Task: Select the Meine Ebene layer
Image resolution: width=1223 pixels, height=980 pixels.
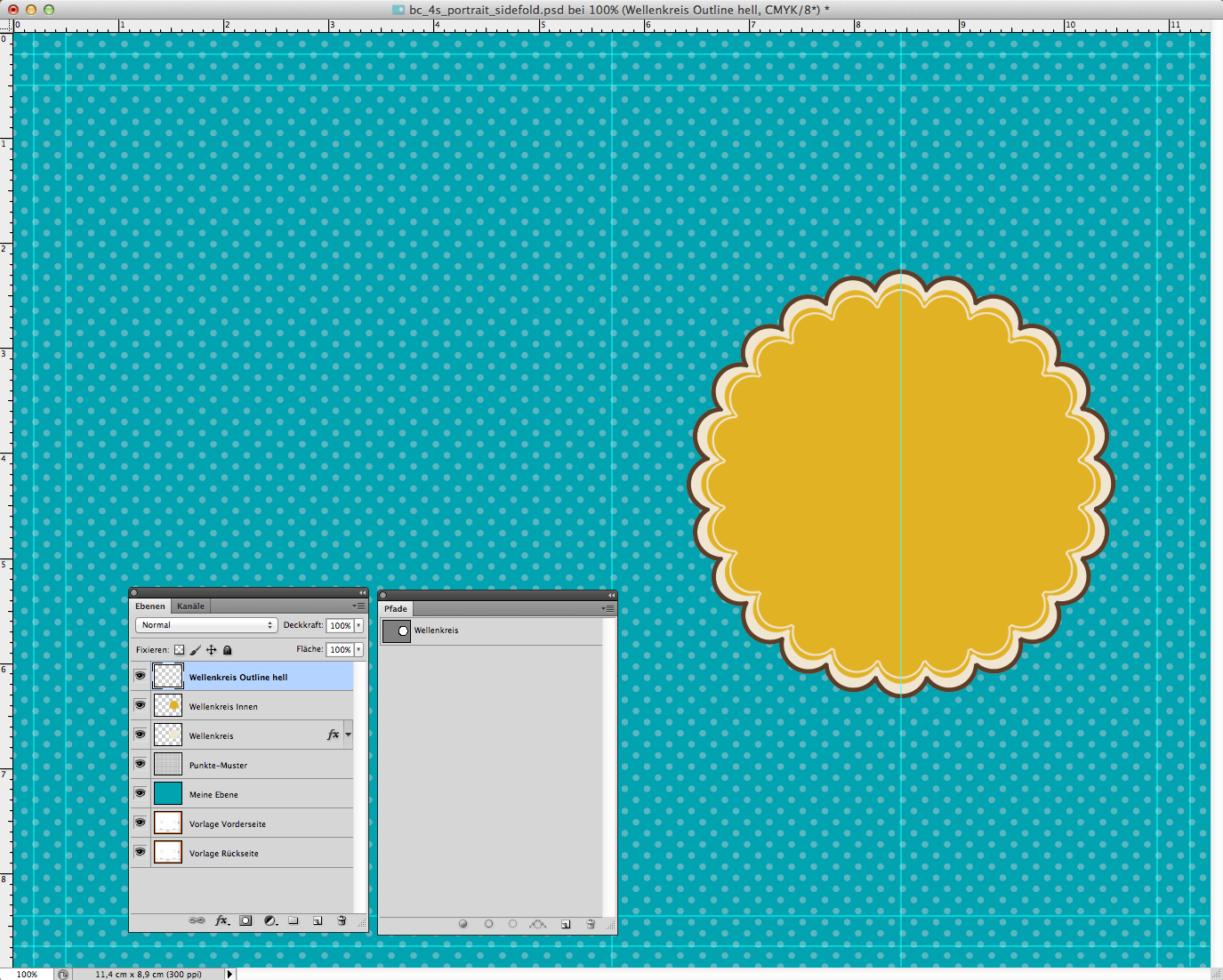Action: [213, 794]
